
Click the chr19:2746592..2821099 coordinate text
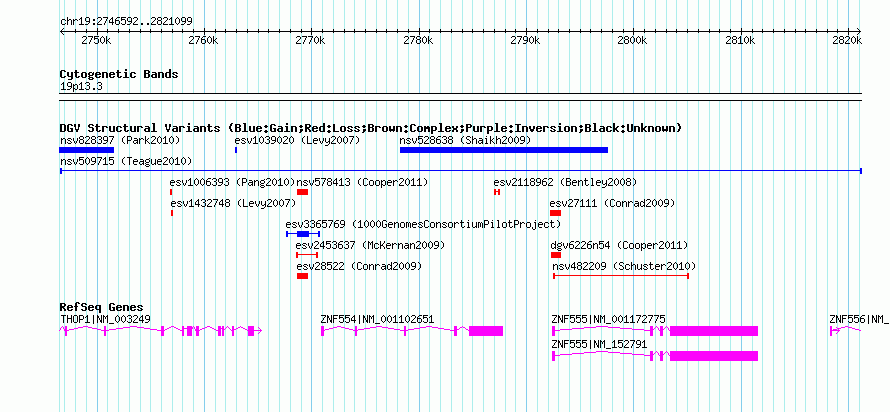(x=126, y=21)
